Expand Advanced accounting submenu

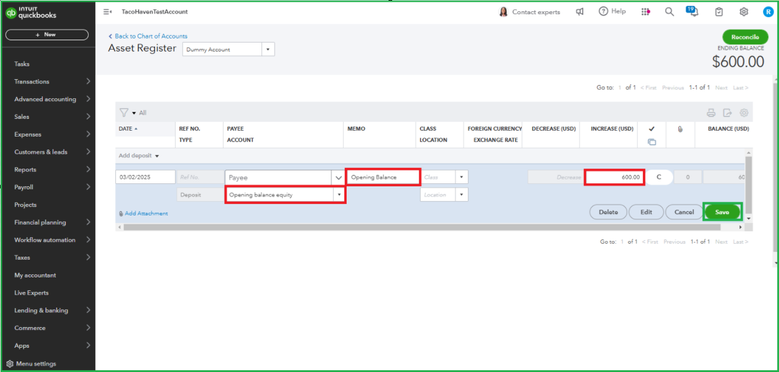click(x=88, y=99)
